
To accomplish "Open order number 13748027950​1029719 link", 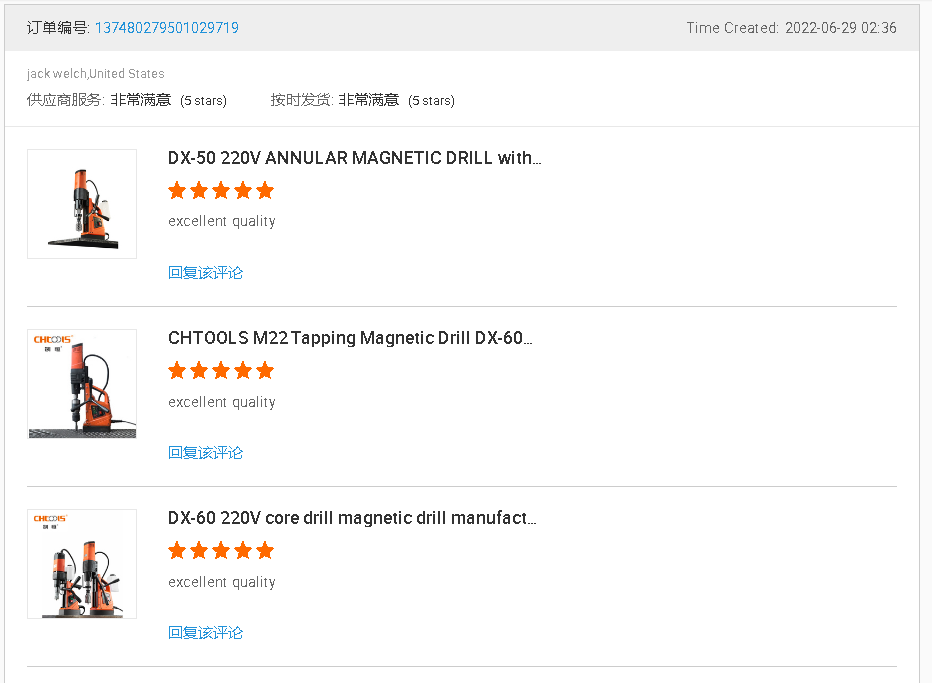I will pos(166,28).
